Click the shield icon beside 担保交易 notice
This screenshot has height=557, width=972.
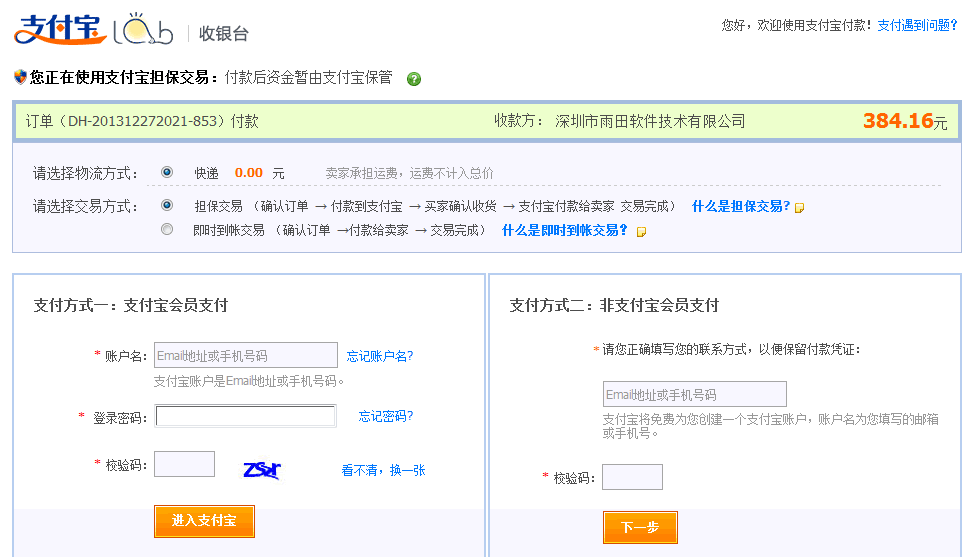[20, 77]
